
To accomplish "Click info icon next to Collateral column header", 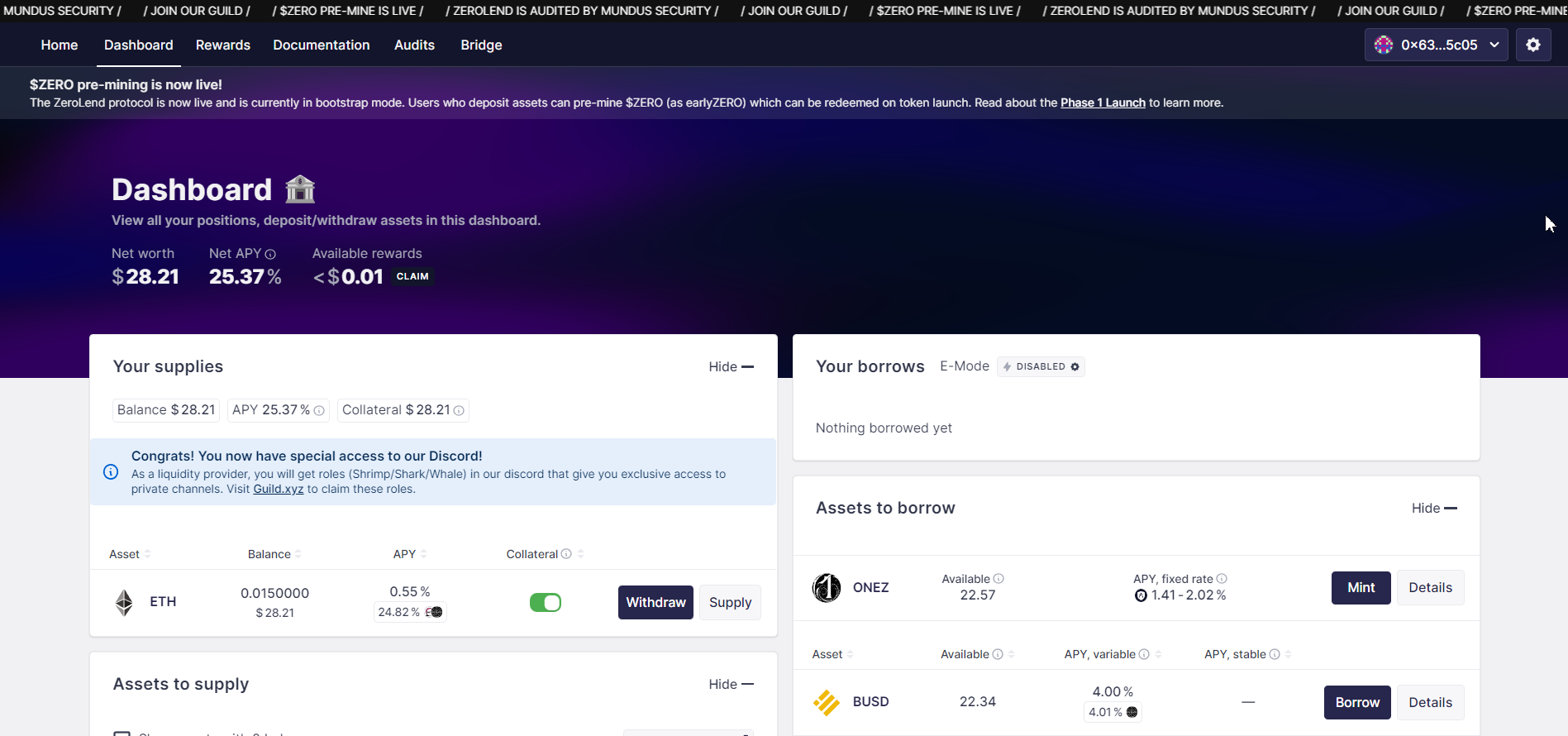I will 566,554.
